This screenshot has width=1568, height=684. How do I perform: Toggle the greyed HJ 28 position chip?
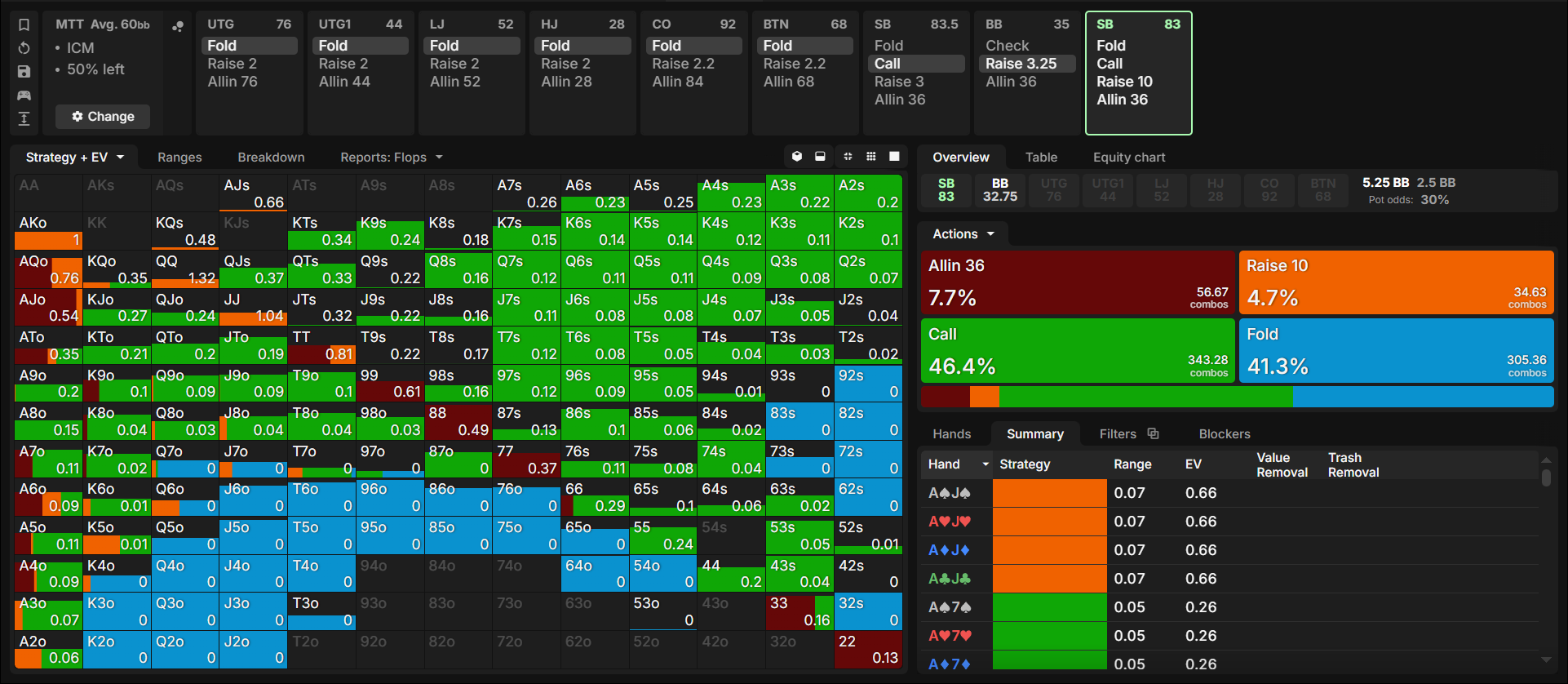pyautogui.click(x=1216, y=190)
